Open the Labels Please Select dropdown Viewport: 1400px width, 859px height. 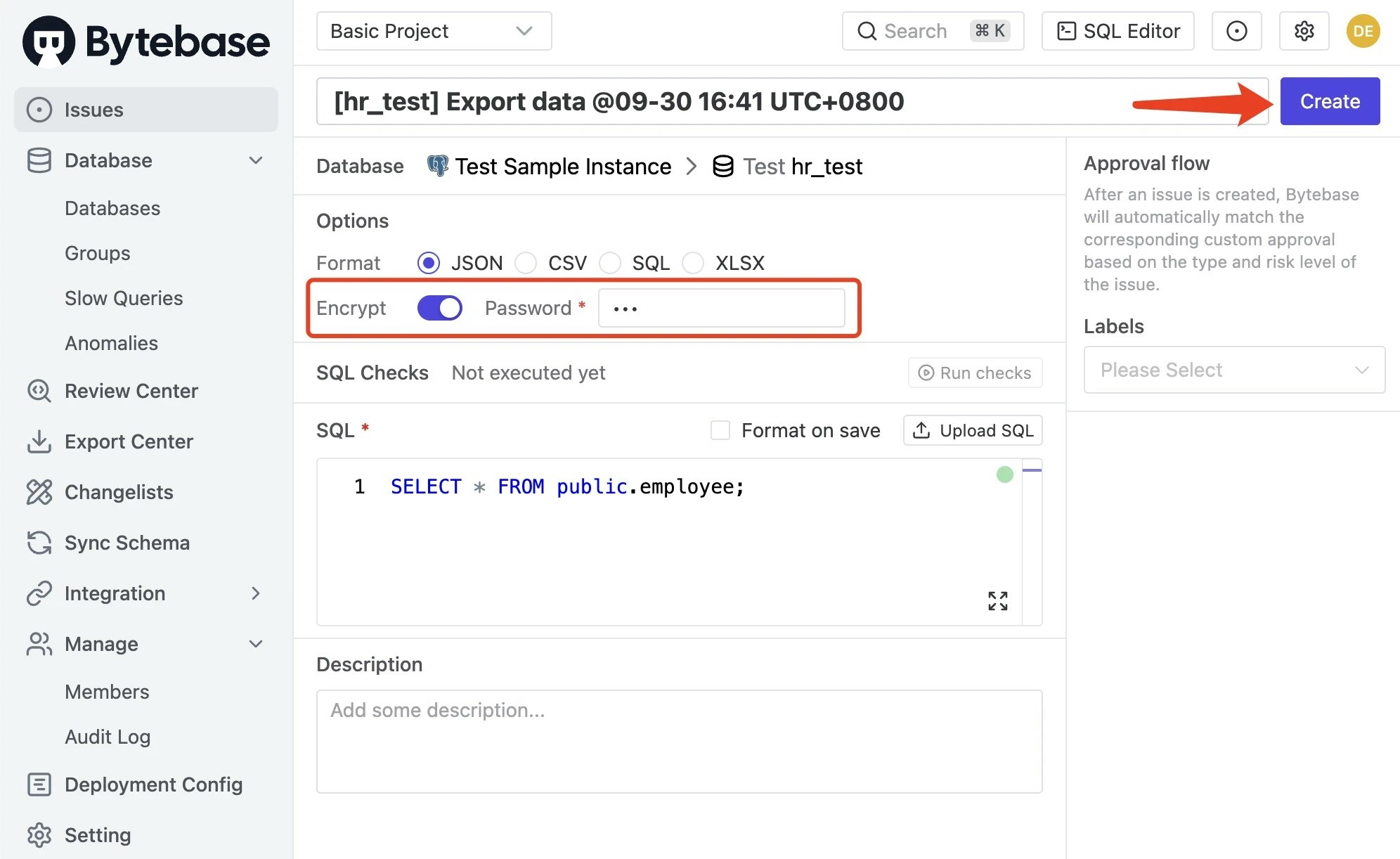(1234, 370)
